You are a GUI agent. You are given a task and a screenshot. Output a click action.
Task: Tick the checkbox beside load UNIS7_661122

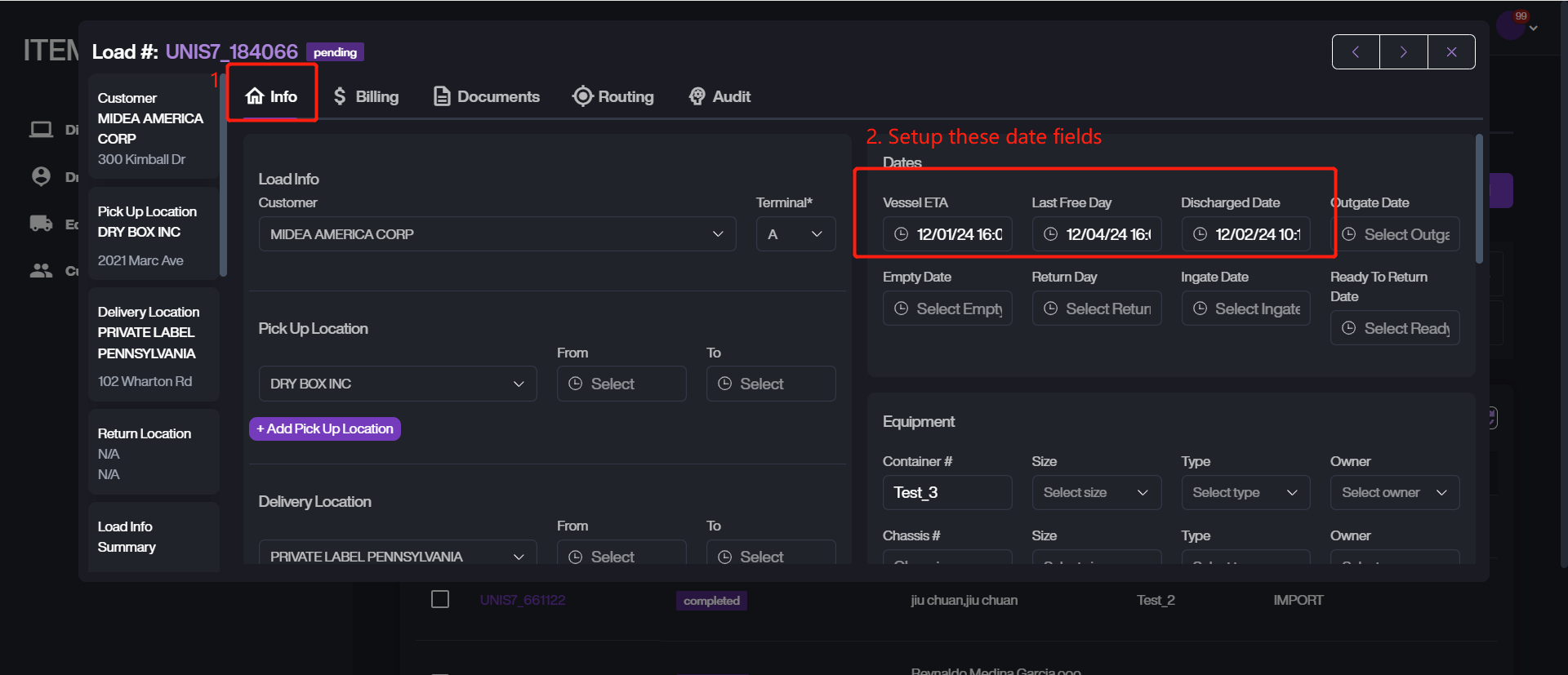[x=440, y=600]
